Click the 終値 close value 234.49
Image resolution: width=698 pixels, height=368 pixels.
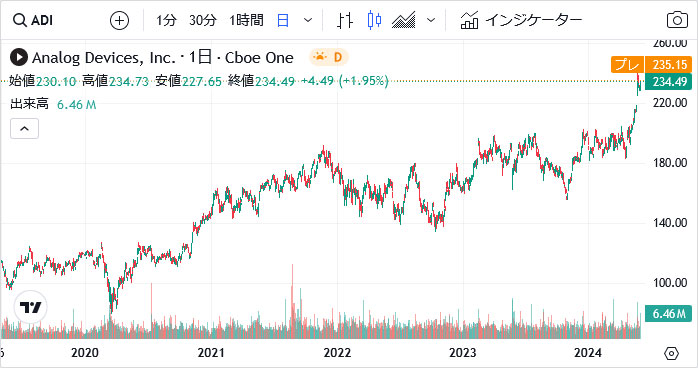pos(275,81)
